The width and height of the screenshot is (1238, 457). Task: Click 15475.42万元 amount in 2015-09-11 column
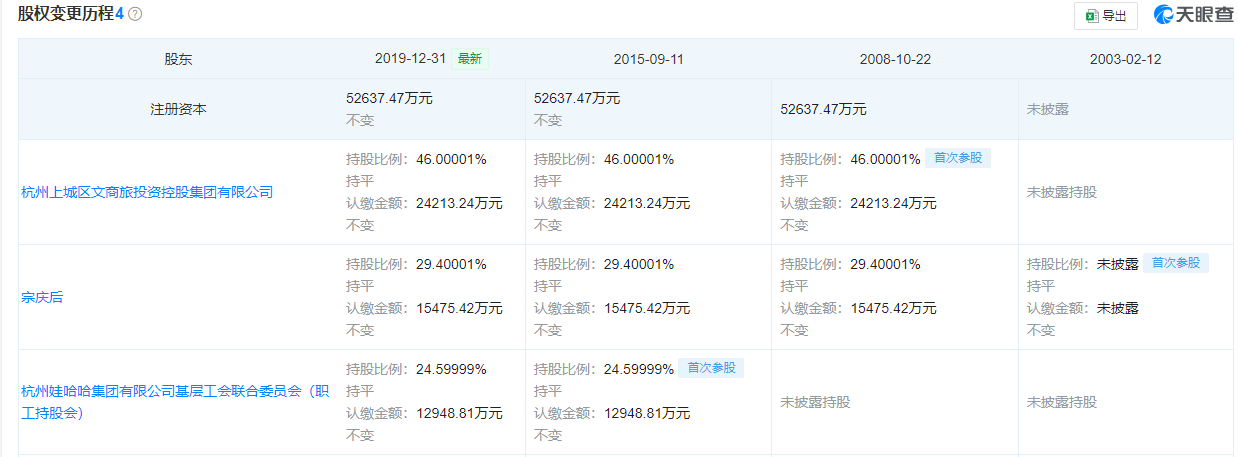pos(647,309)
